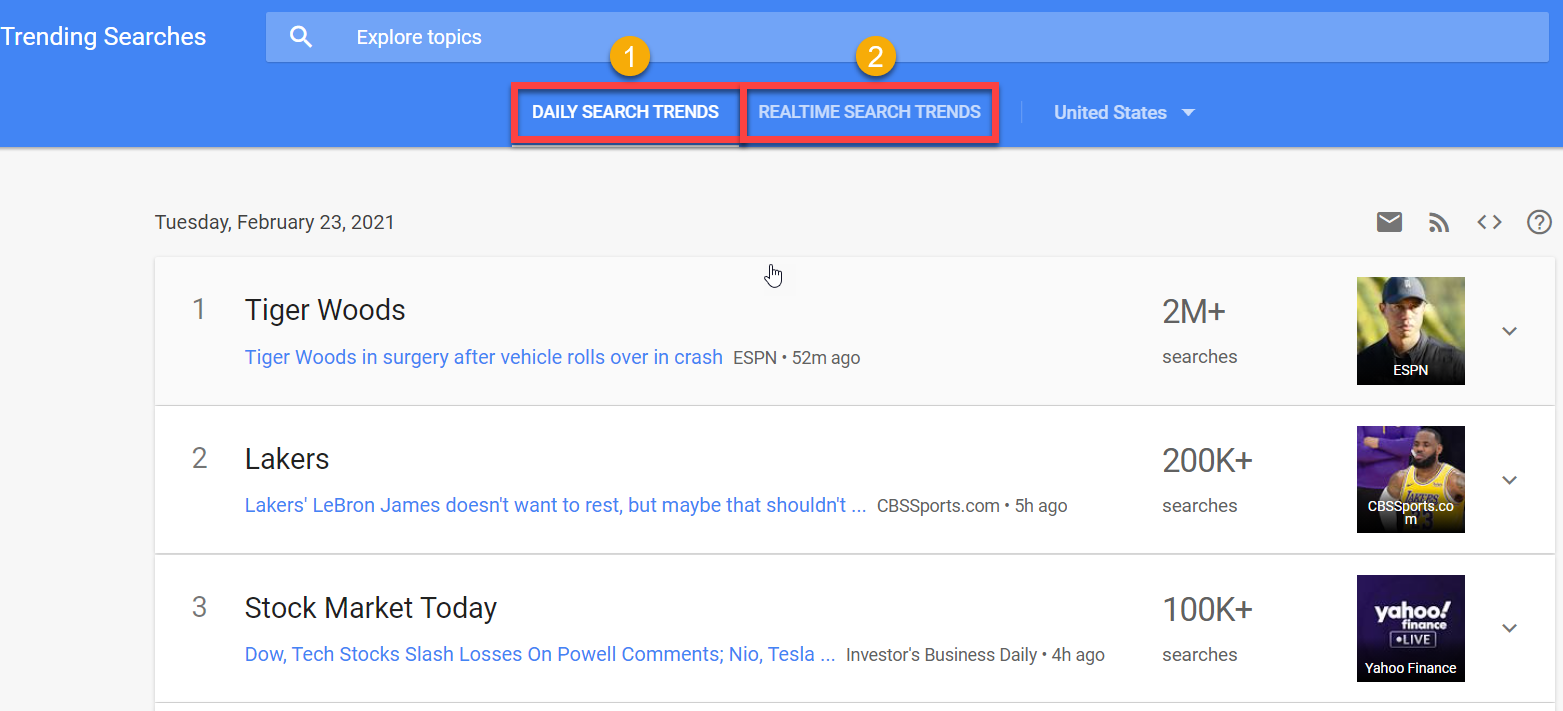Click the Tuesday, February 23, 2021 date
This screenshot has width=1563, height=711.
point(275,222)
